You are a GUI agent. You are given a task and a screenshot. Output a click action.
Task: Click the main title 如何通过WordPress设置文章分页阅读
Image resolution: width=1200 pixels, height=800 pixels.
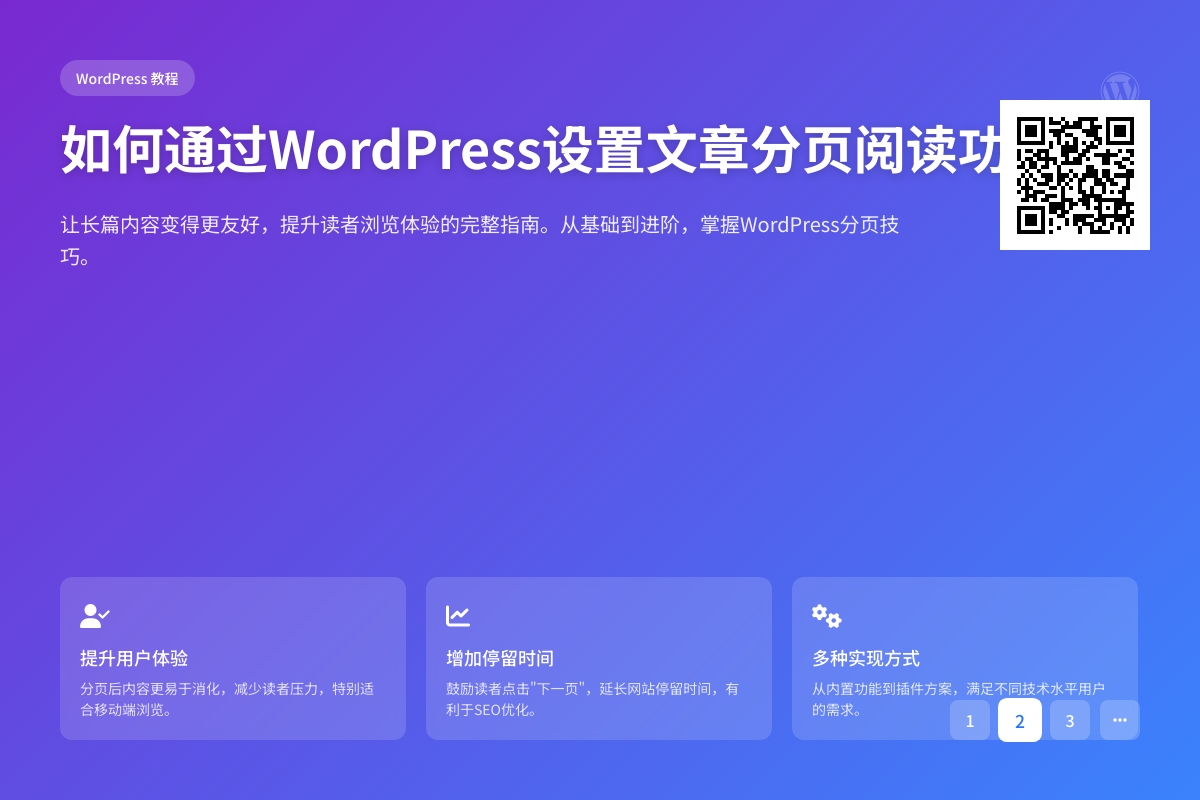point(530,150)
